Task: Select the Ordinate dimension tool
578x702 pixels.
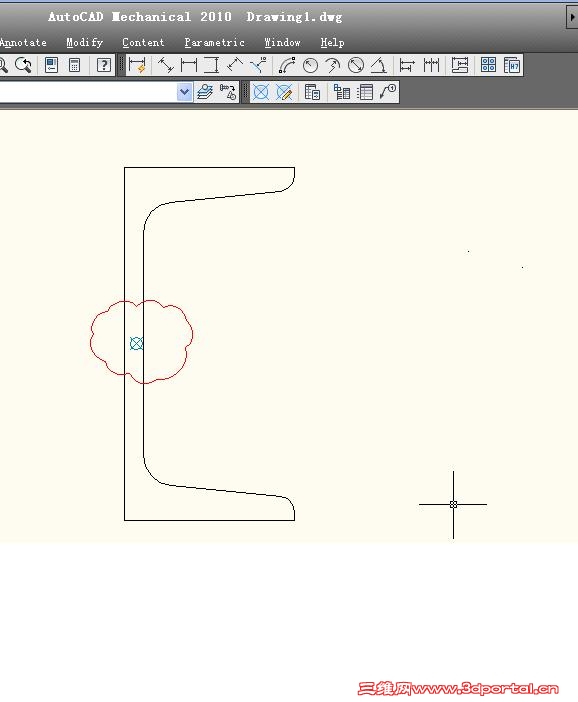Action: tap(258, 65)
